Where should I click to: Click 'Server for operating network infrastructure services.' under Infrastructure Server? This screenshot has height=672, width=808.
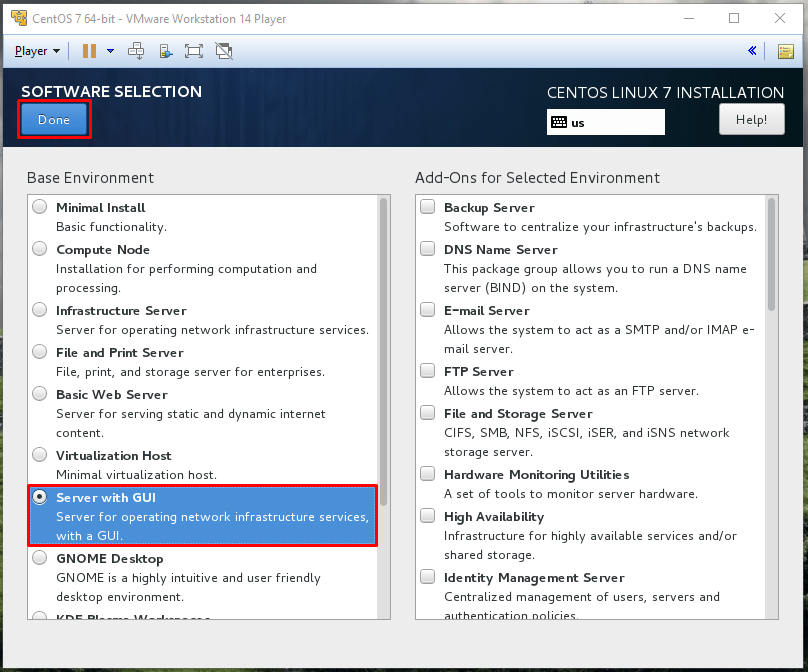click(x=212, y=330)
